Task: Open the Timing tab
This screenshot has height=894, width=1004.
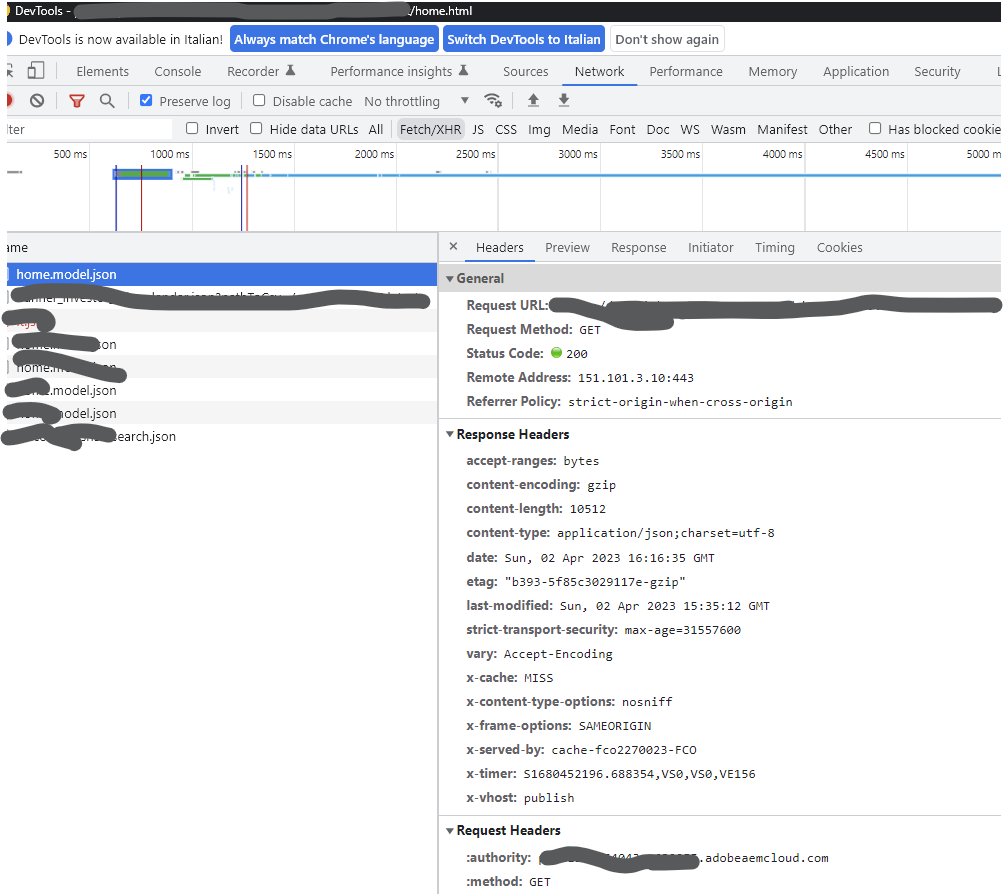Action: 775,247
